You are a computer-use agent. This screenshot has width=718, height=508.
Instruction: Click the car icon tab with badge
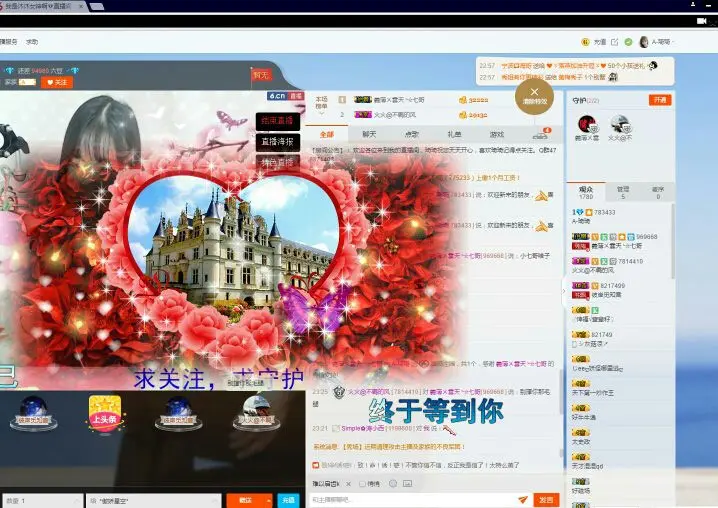click(x=541, y=134)
